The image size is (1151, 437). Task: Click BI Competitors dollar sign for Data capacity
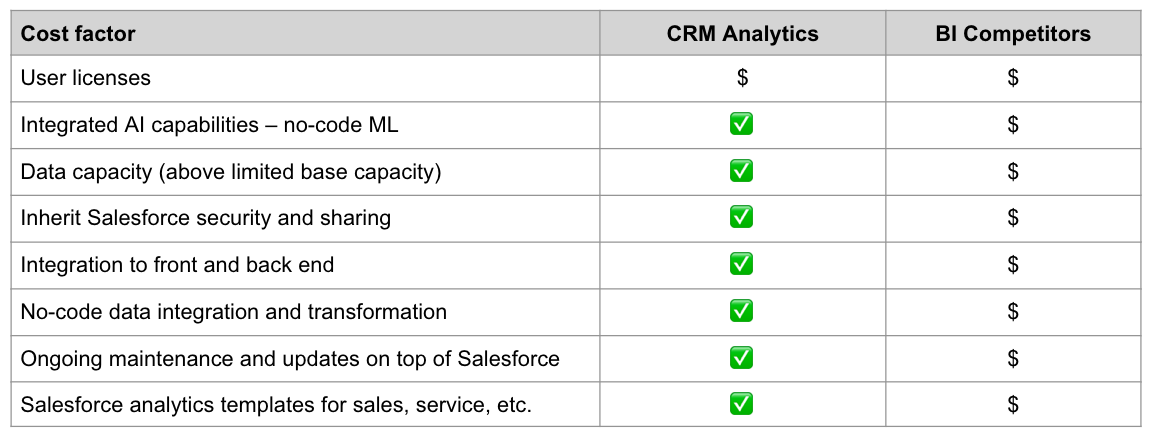tap(1012, 171)
